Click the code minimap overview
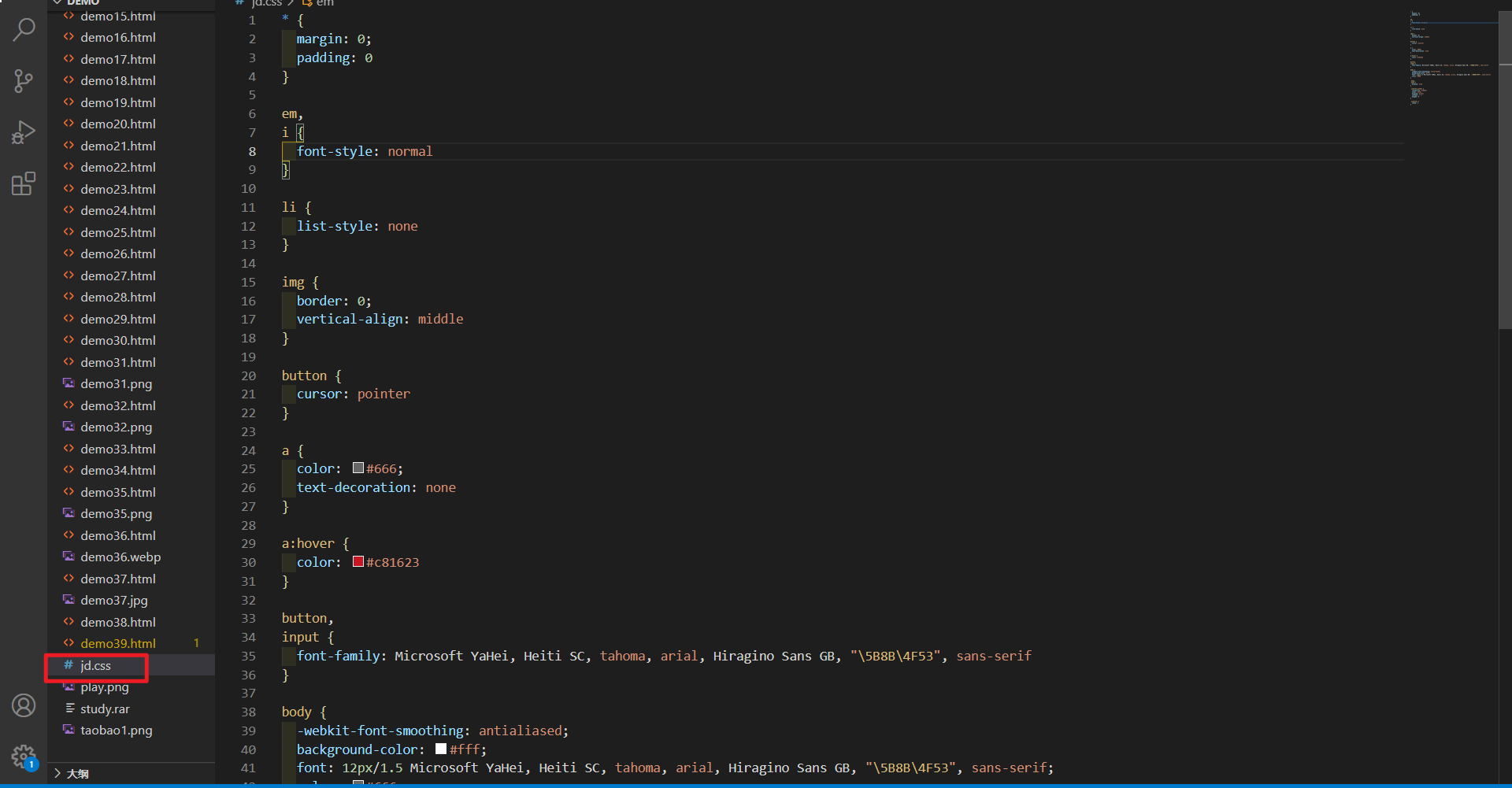This screenshot has width=1512, height=788. point(1453,57)
